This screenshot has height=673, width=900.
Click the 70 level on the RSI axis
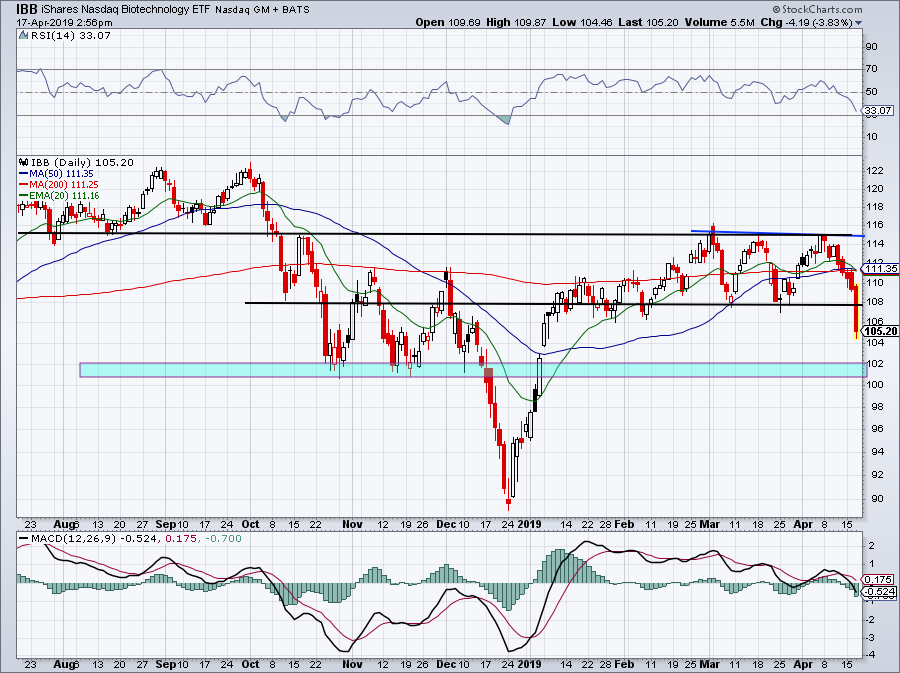coord(871,68)
